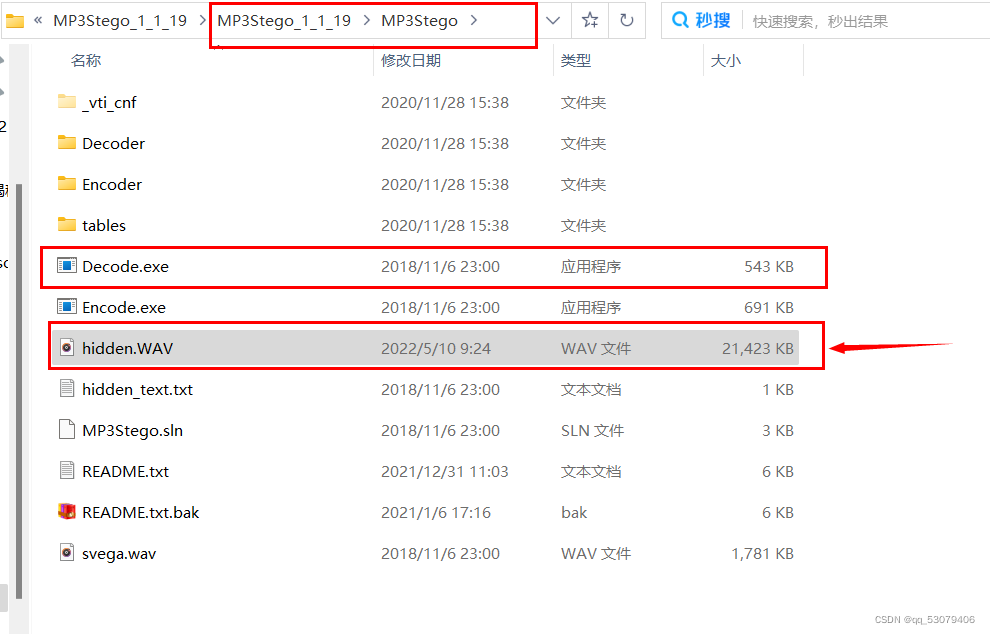Click the refresh icon beside address bar
990x634 pixels.
point(626,20)
